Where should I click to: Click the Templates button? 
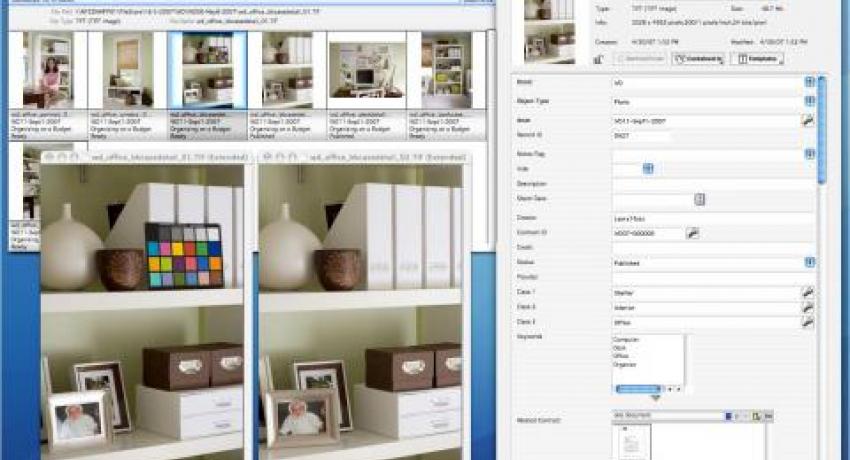click(757, 59)
